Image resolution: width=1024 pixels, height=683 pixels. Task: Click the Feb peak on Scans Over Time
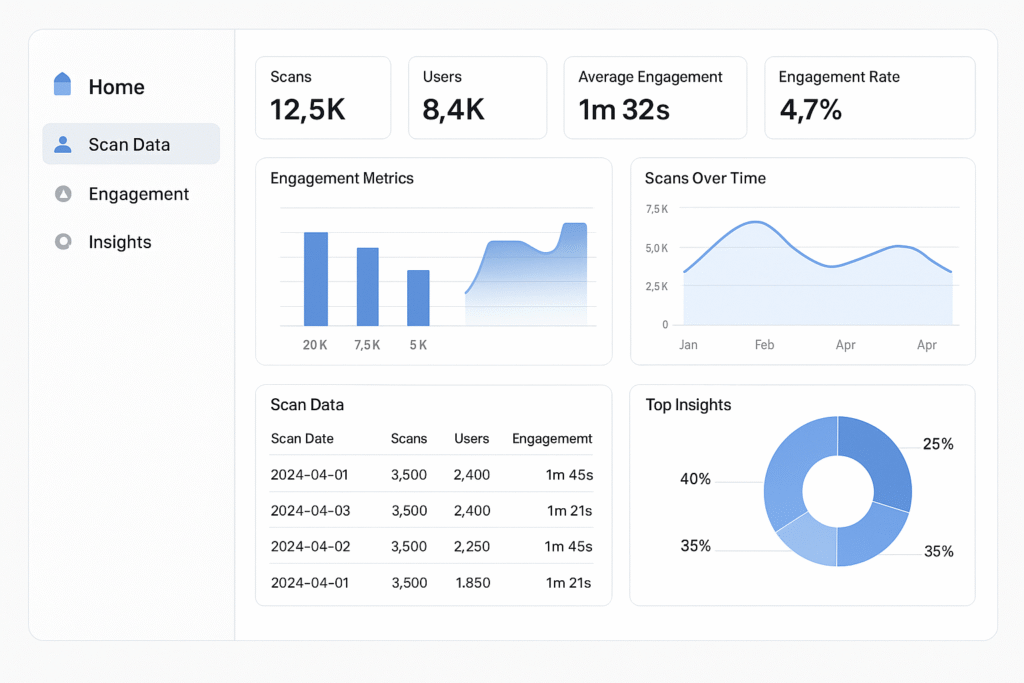(x=757, y=222)
